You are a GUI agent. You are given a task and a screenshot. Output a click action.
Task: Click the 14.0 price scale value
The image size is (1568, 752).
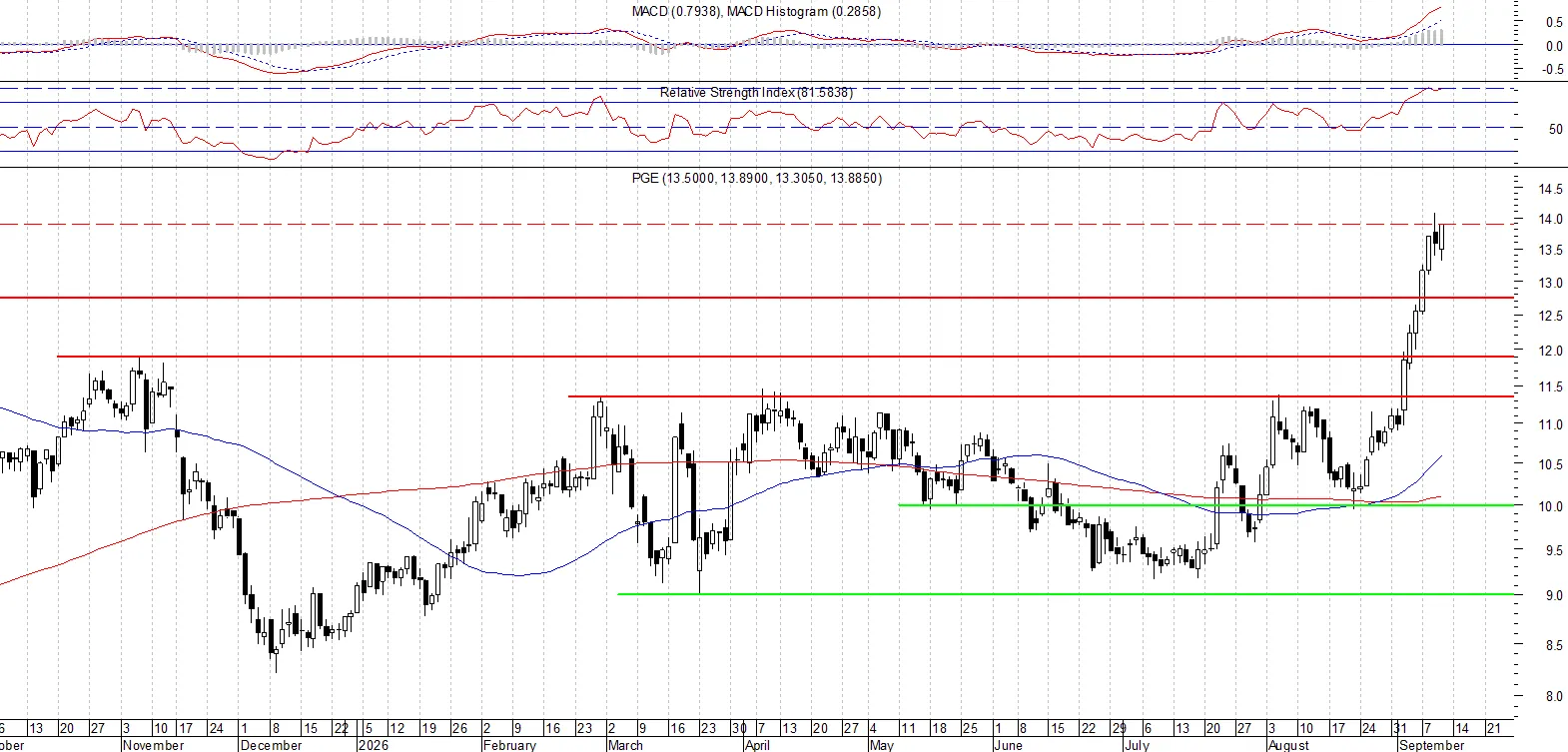(1551, 220)
